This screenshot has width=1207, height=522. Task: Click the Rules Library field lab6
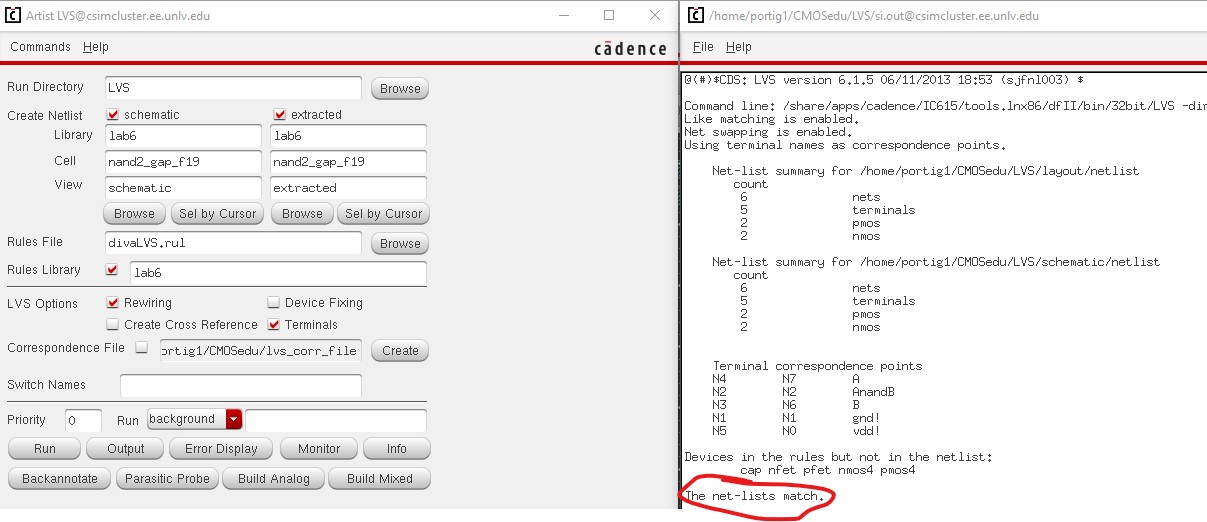[x=278, y=272]
